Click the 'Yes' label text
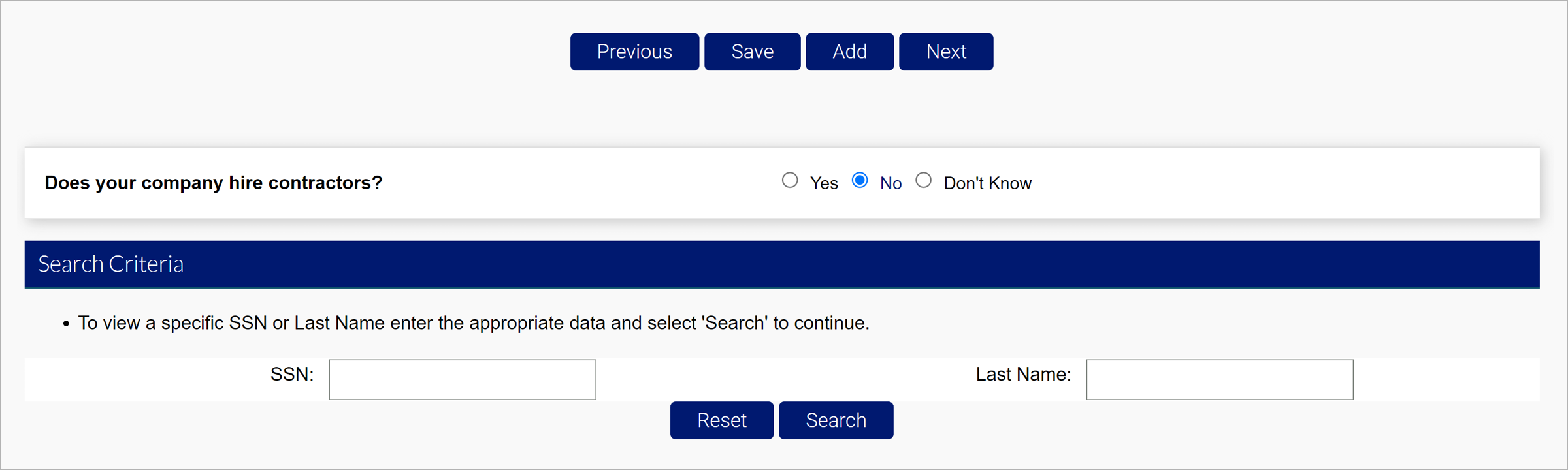 [x=824, y=183]
